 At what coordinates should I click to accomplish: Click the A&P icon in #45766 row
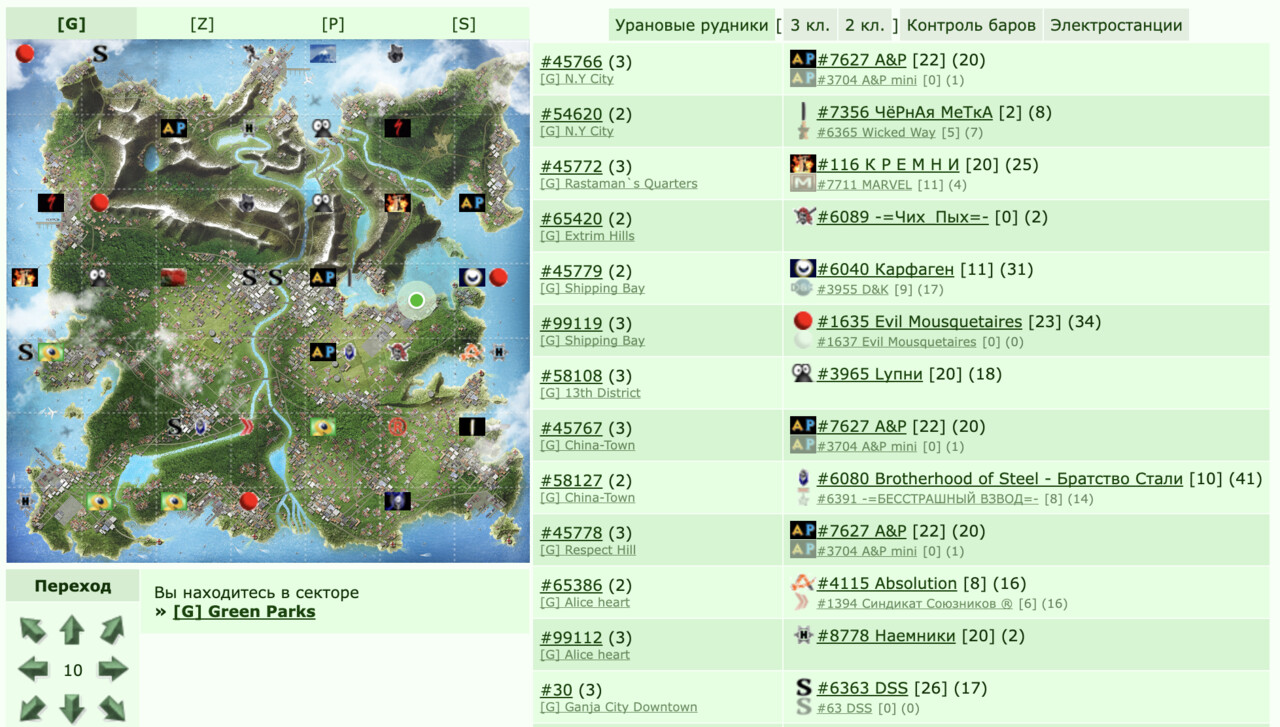click(802, 59)
